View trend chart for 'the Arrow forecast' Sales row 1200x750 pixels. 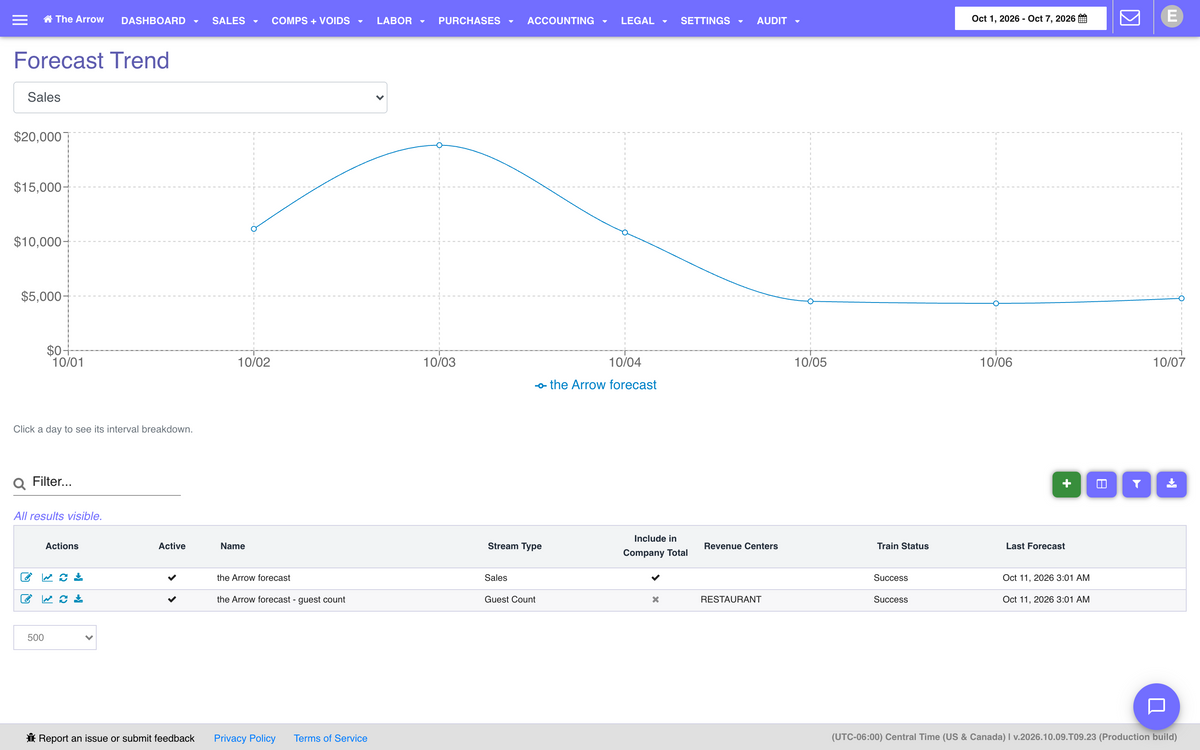(47, 577)
